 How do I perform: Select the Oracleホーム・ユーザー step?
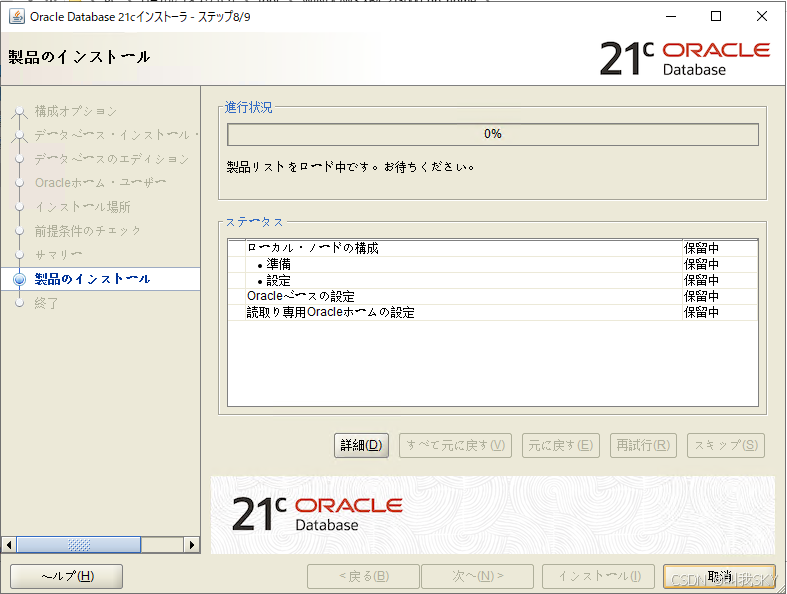[x=100, y=183]
